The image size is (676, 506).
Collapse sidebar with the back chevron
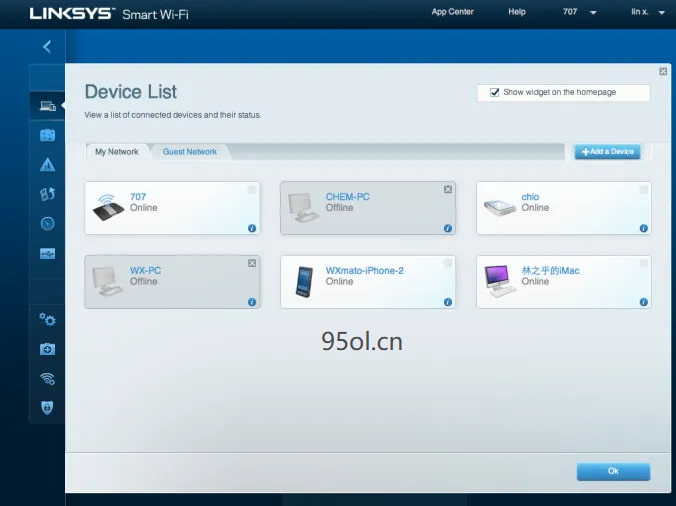click(x=46, y=46)
